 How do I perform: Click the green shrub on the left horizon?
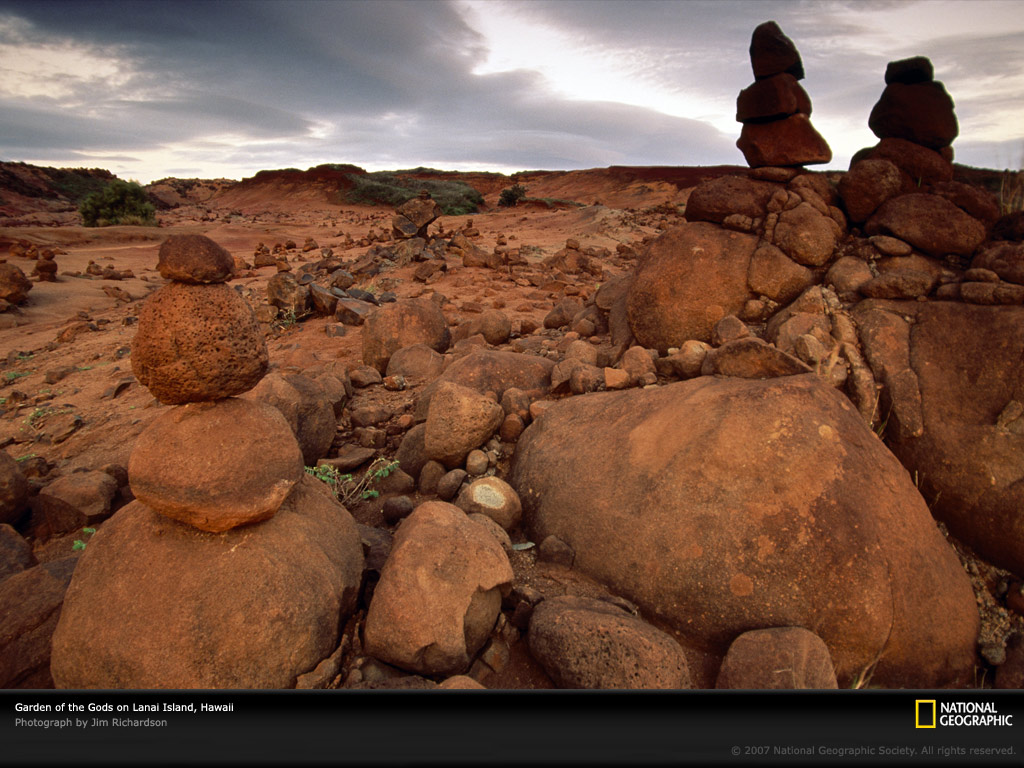point(117,204)
